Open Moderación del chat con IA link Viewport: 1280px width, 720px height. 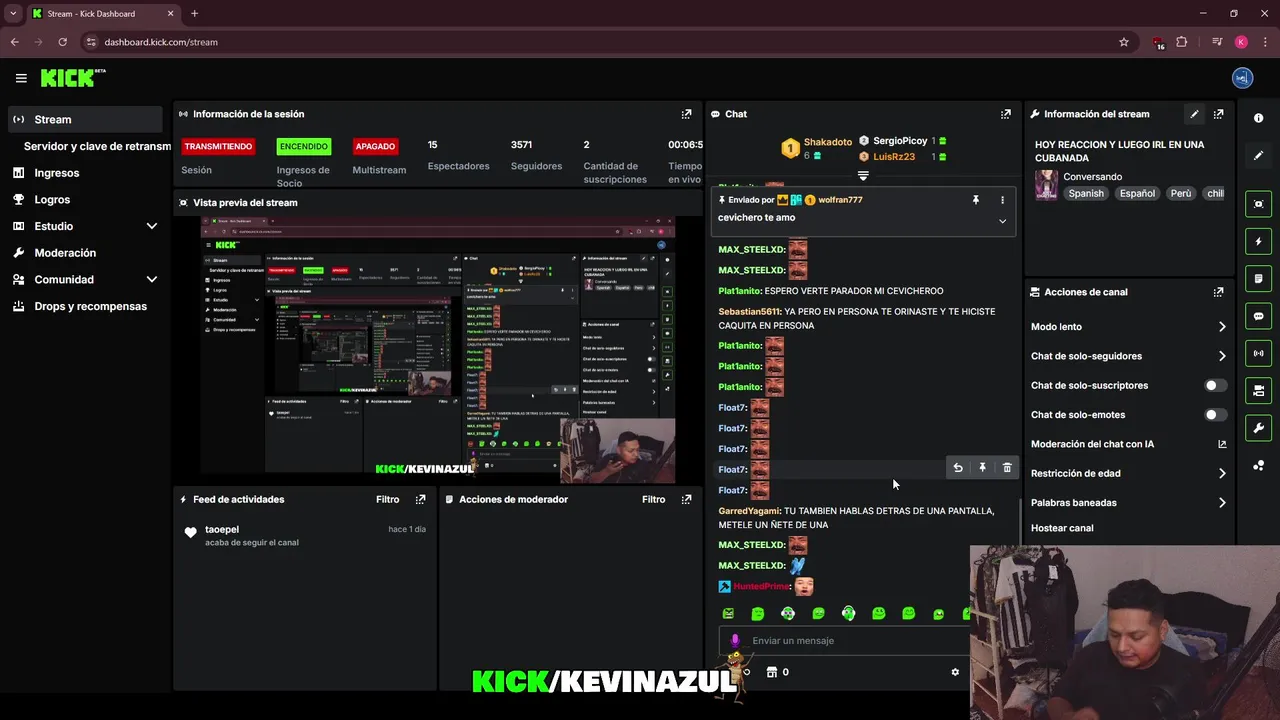pos(1128,444)
